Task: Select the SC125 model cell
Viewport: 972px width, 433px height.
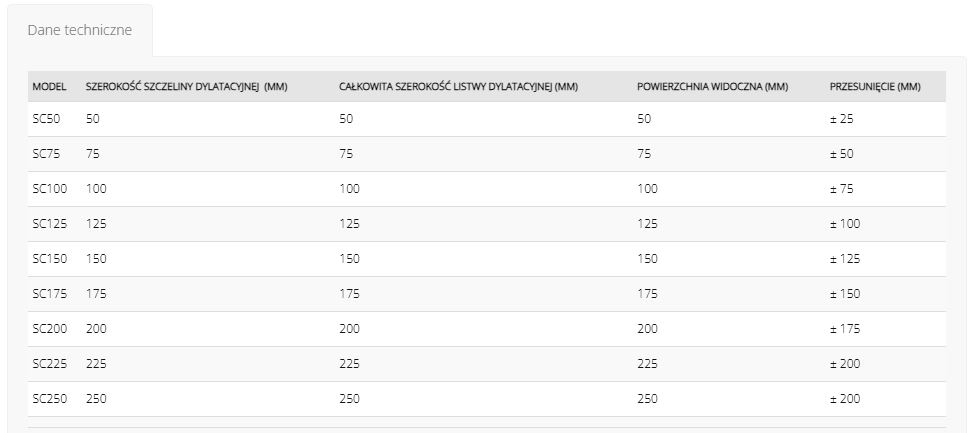Action: (x=50, y=224)
